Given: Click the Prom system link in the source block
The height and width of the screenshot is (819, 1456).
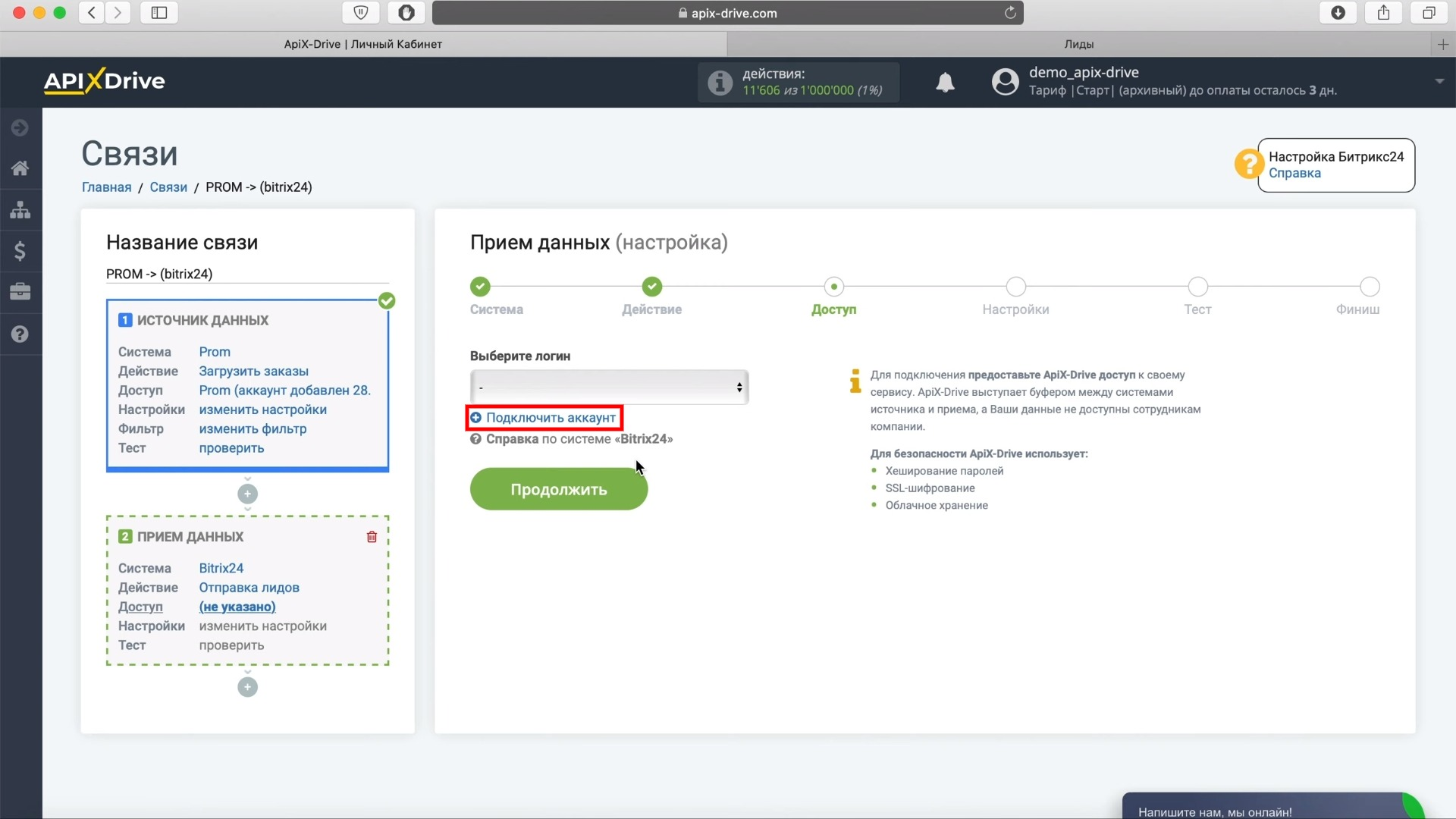Looking at the screenshot, I should point(215,352).
